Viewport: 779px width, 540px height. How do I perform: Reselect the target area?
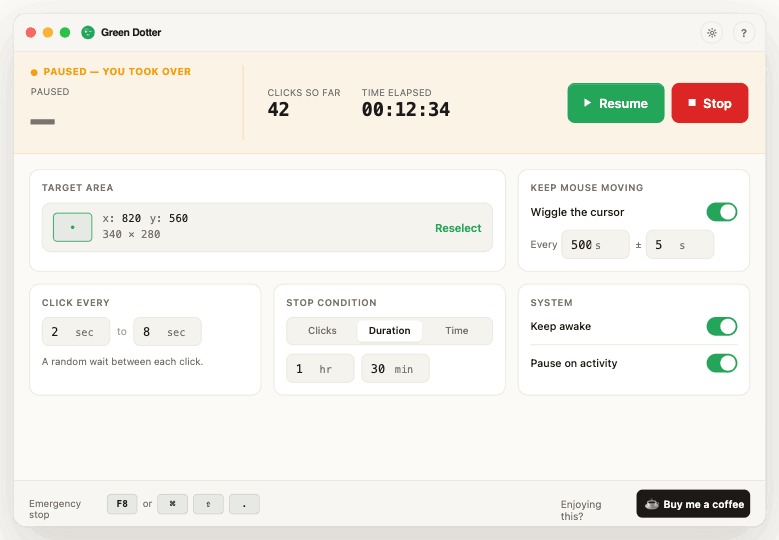(458, 228)
